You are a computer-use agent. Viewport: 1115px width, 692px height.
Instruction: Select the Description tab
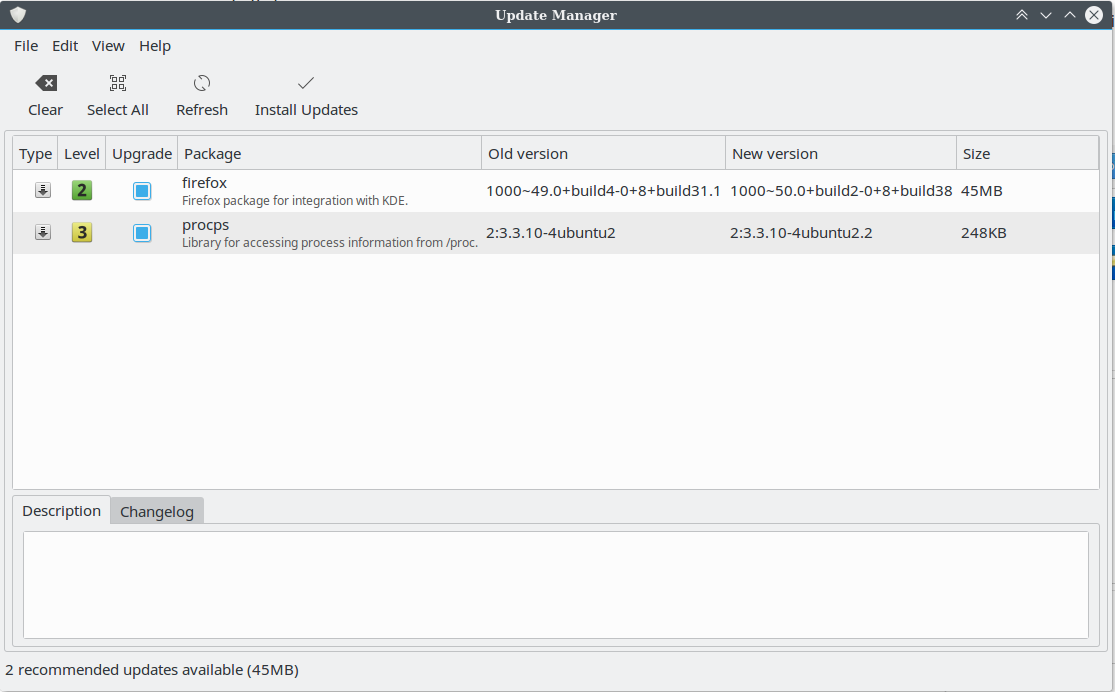62,511
